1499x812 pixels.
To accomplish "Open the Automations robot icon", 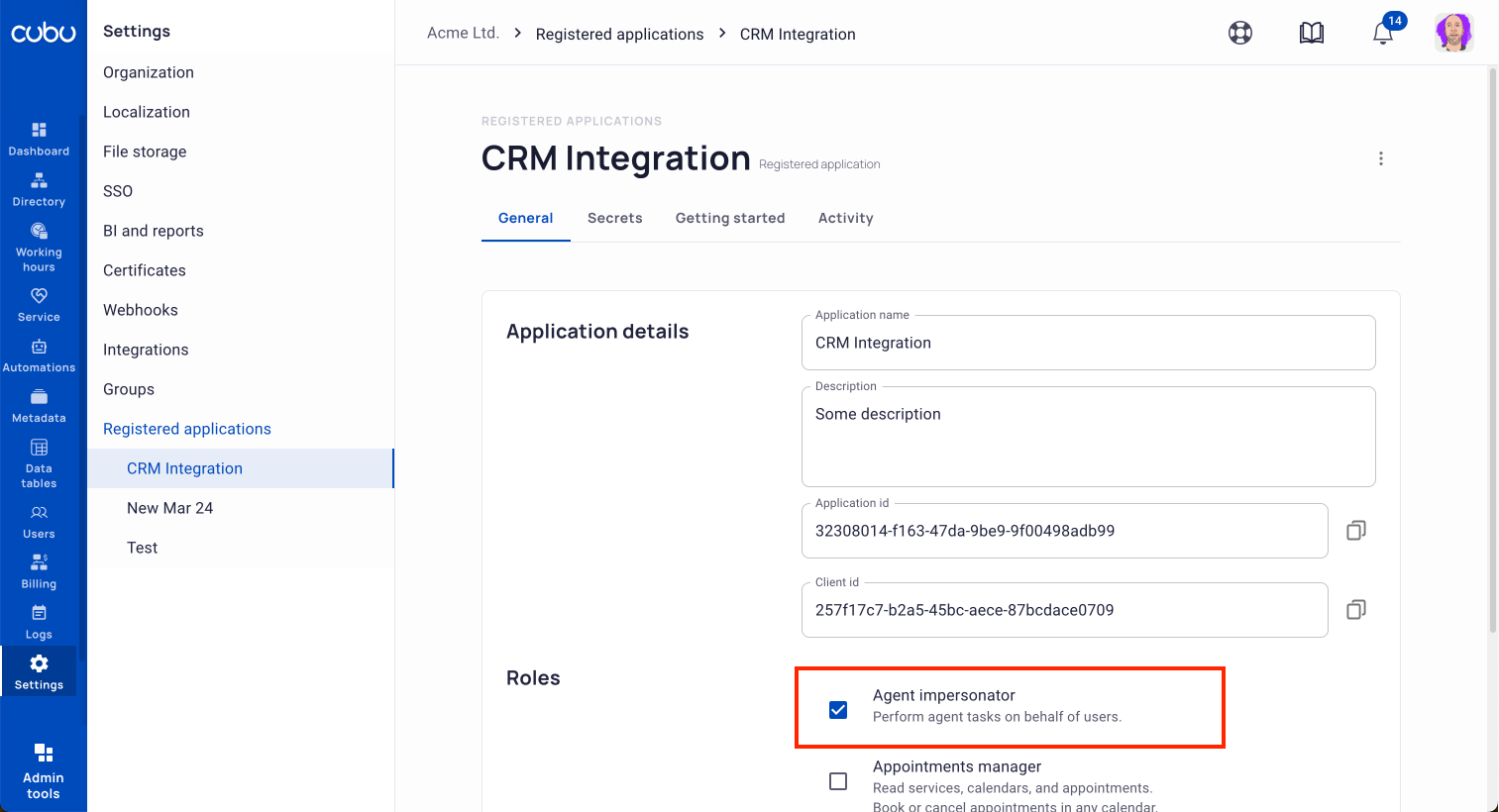I will coord(39,347).
